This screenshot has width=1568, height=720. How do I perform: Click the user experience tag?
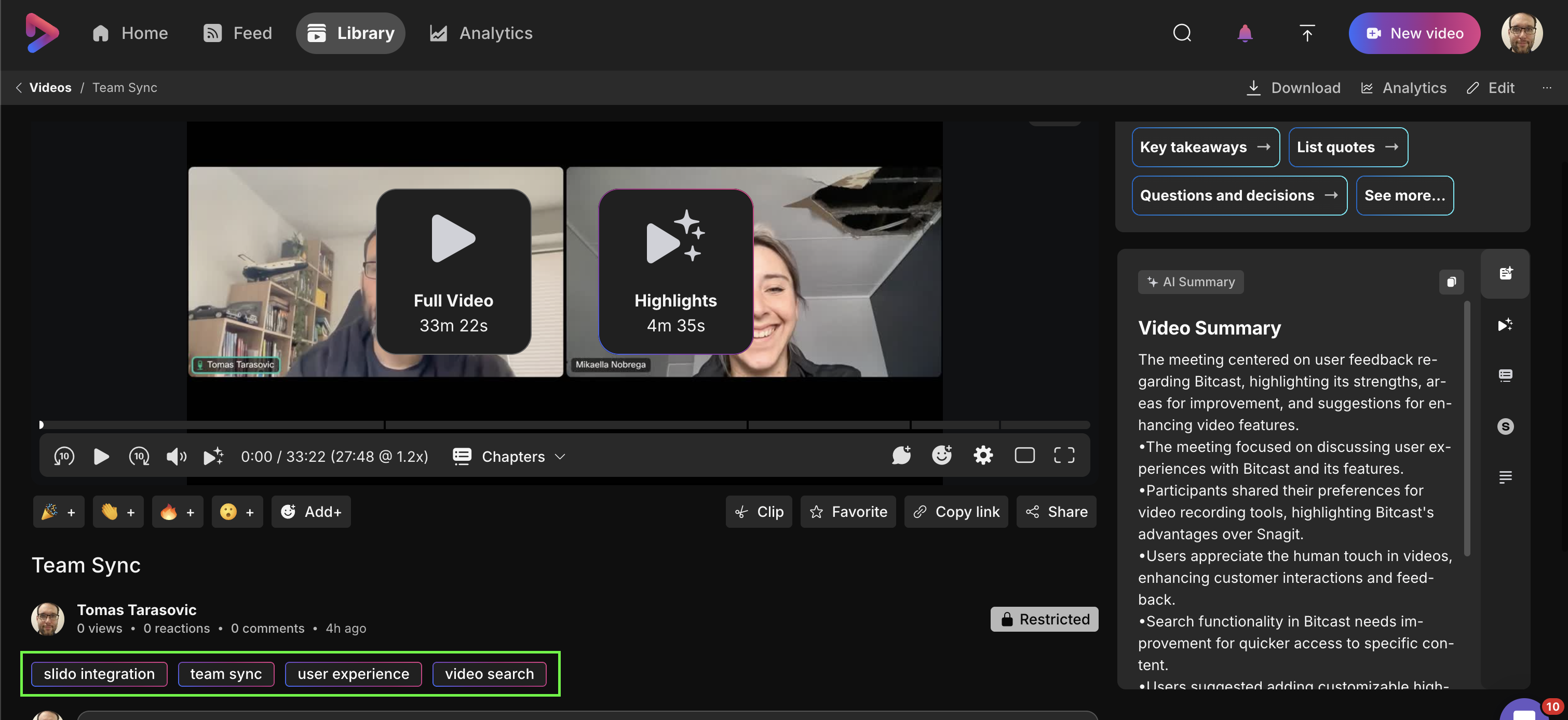[353, 674]
